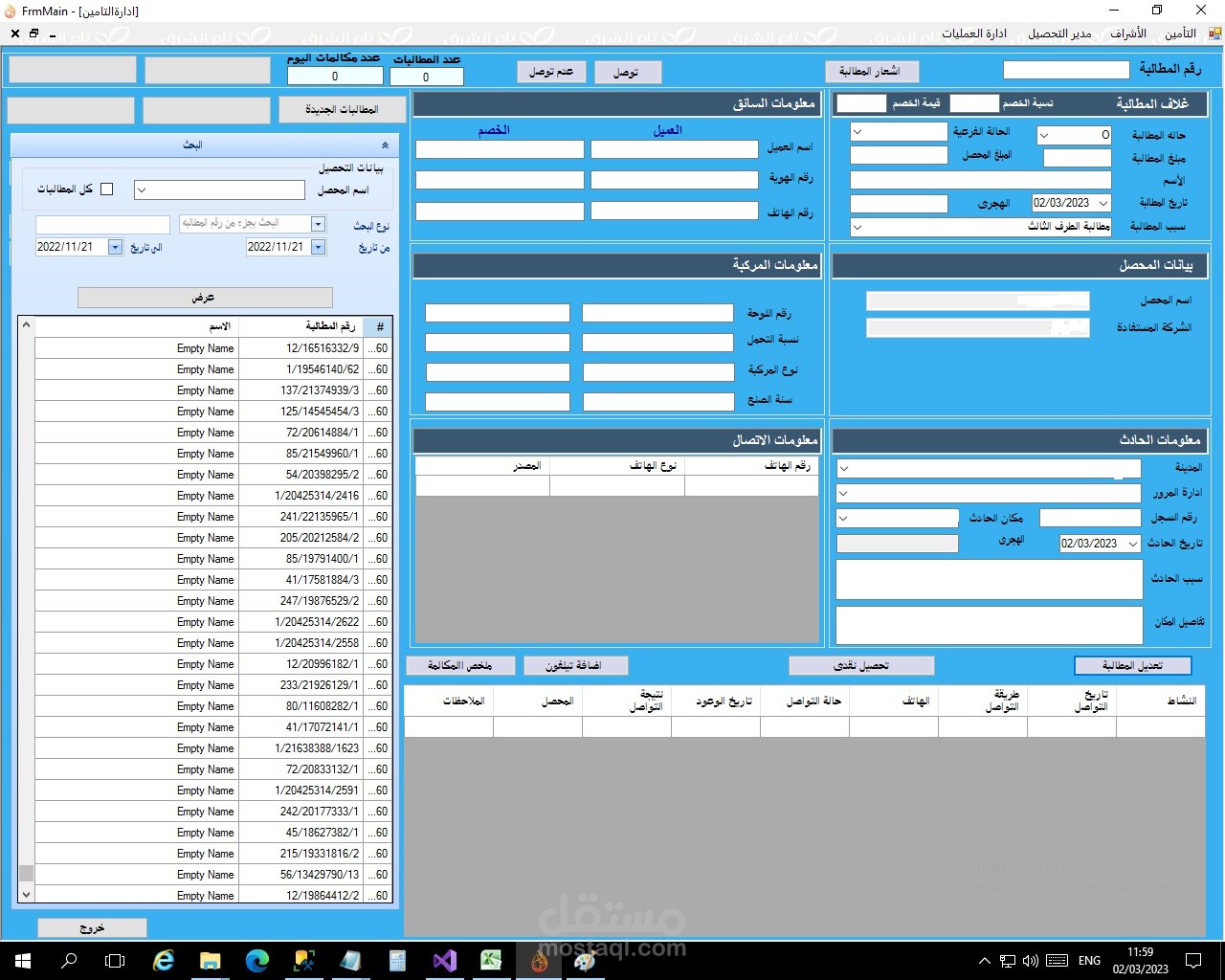This screenshot has width=1225, height=980.
Task: Open Internet Explorer from the taskbar
Action: pyautogui.click(x=164, y=960)
